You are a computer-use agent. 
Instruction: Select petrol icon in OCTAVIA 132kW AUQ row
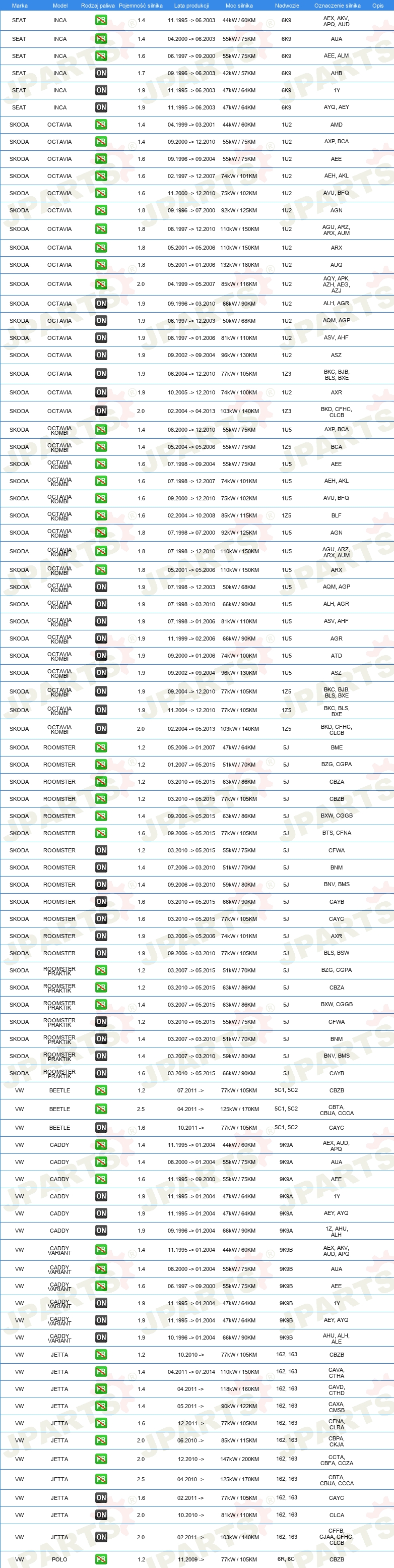[x=101, y=265]
